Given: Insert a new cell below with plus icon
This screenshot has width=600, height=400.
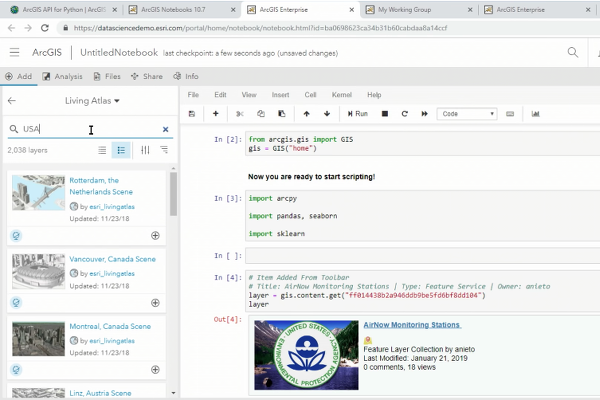Looking at the screenshot, I should tap(216, 114).
